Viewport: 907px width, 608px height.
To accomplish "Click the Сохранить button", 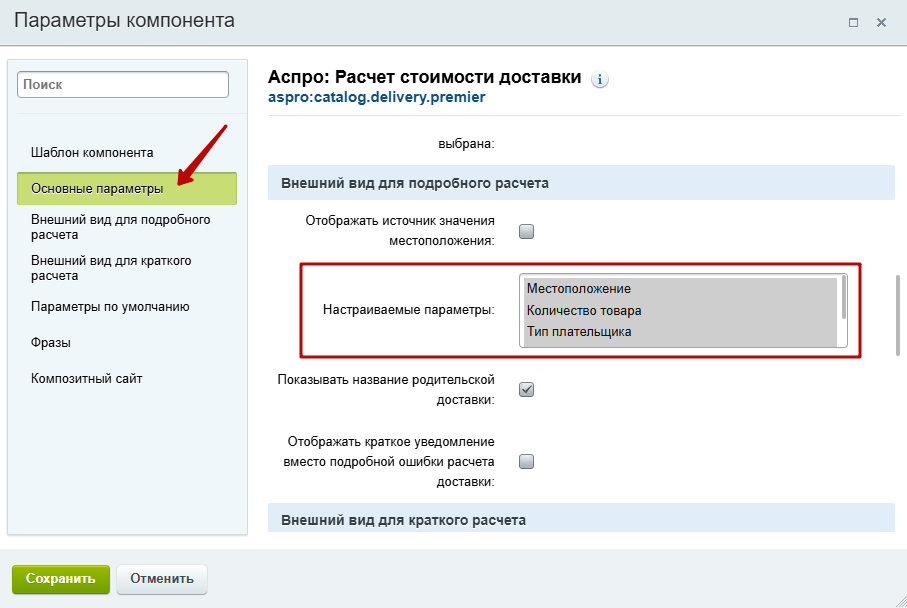I will tap(61, 579).
